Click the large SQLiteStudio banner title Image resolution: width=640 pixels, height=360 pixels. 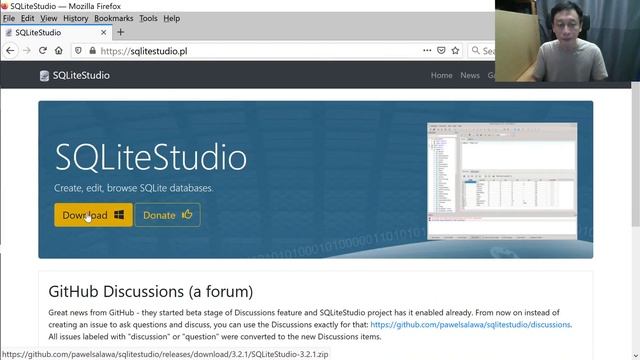(151, 157)
